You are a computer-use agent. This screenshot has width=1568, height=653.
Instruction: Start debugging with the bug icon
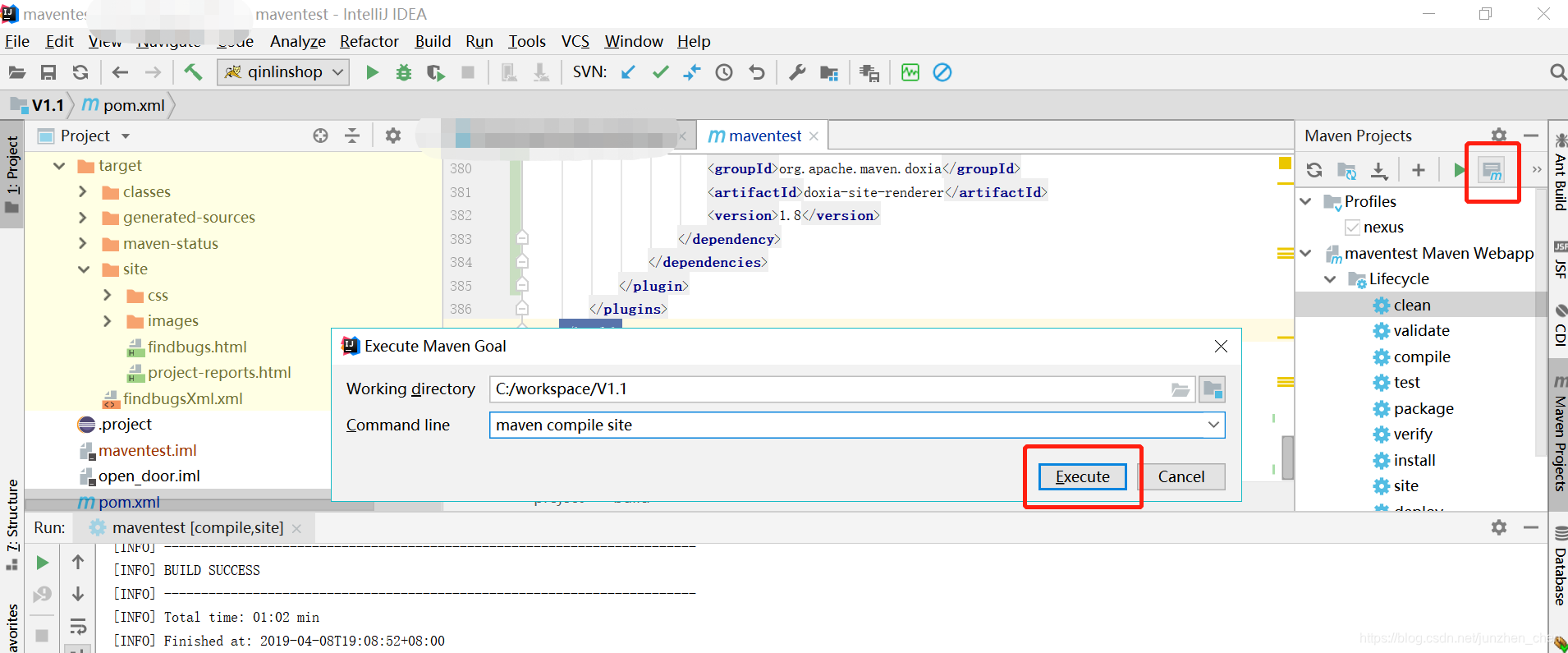tap(403, 72)
